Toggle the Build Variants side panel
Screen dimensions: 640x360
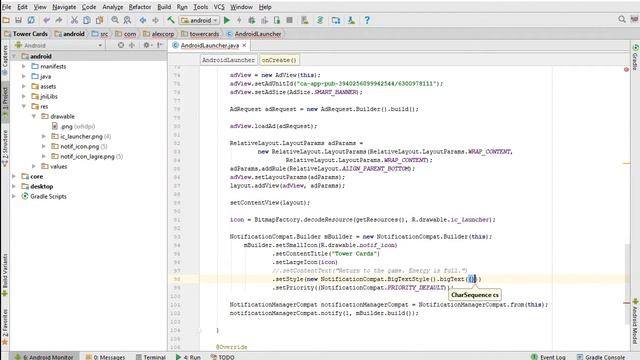pyautogui.click(x=5, y=275)
